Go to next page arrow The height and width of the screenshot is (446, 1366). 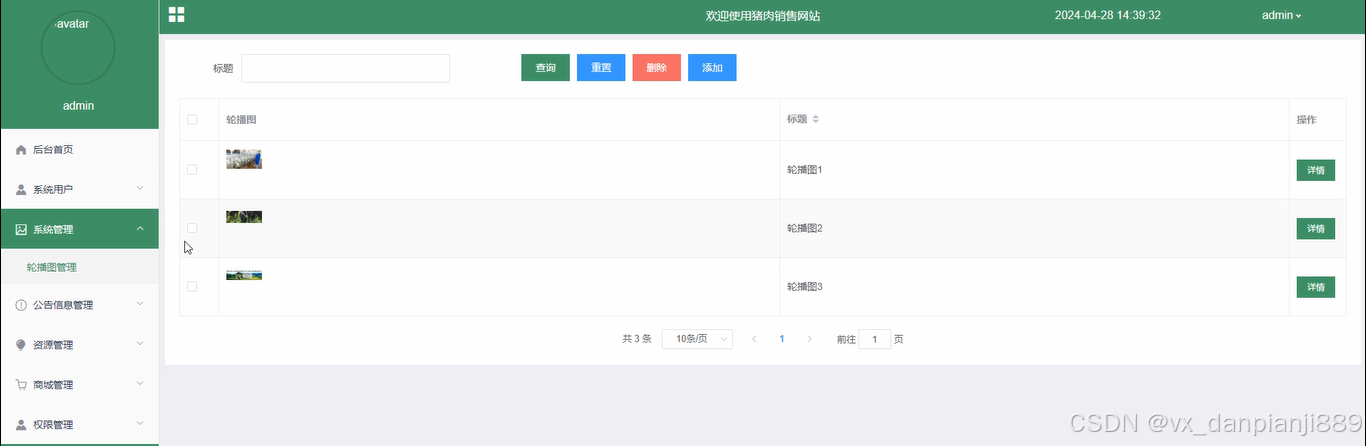pos(809,339)
